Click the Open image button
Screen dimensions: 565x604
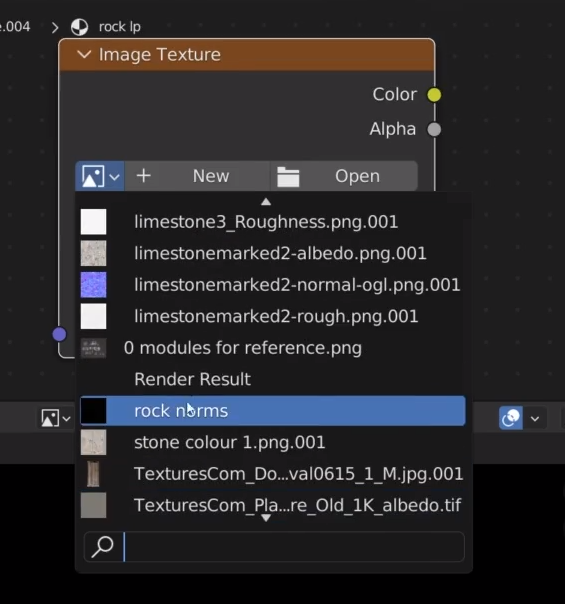pyautogui.click(x=344, y=176)
